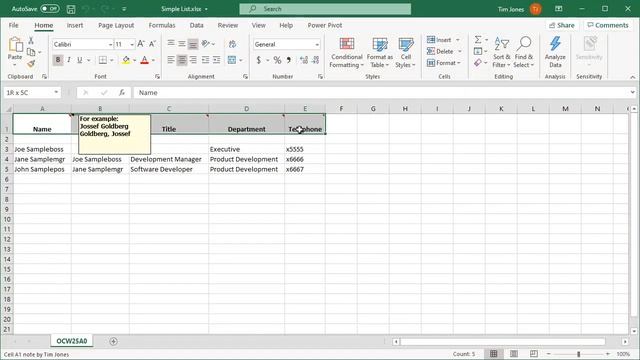Click the zoom slider handle

click(578, 354)
